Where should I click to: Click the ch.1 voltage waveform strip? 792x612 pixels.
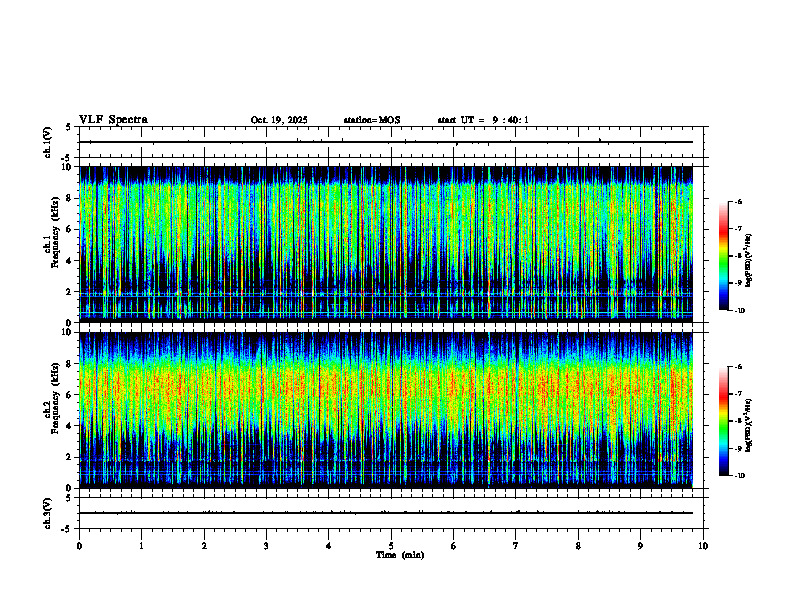coord(391,142)
